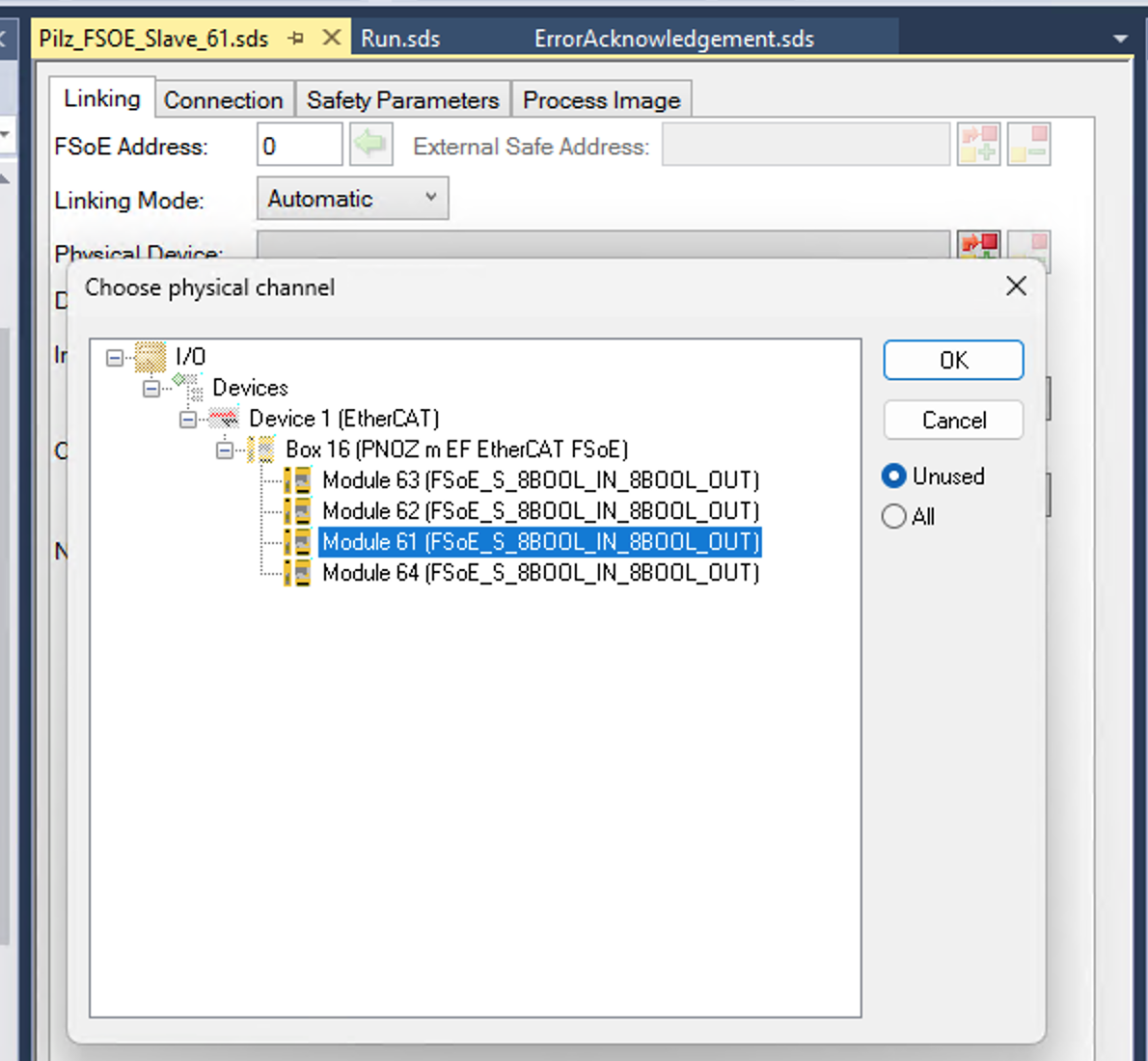
Task: Click the Device 1 EtherCAT icon
Action: [x=224, y=419]
